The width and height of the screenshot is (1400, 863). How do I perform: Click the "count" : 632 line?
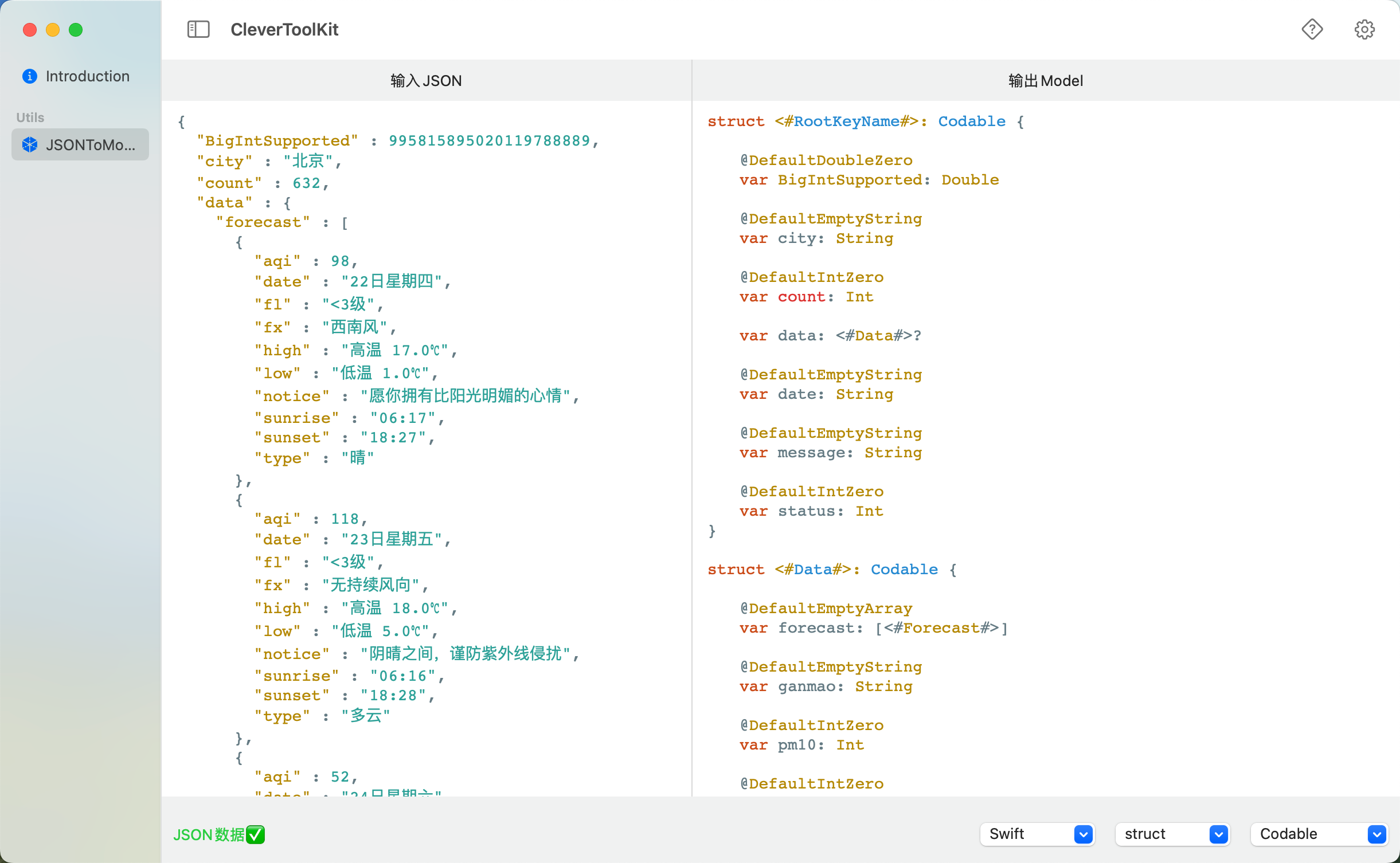click(x=263, y=183)
